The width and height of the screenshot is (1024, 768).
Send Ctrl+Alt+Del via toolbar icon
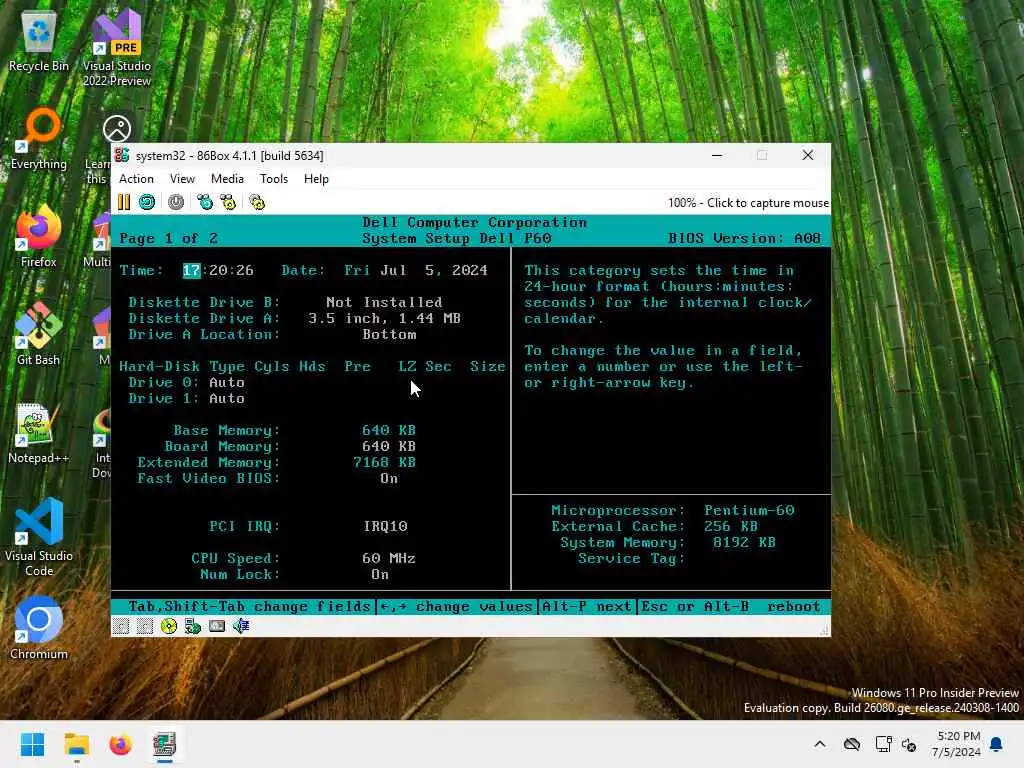click(205, 202)
